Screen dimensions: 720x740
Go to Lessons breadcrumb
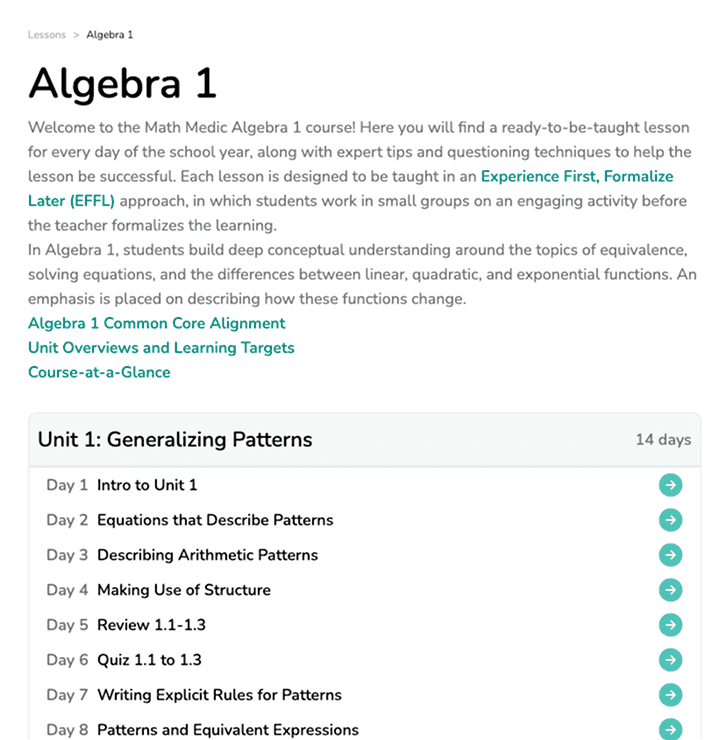[x=47, y=35]
